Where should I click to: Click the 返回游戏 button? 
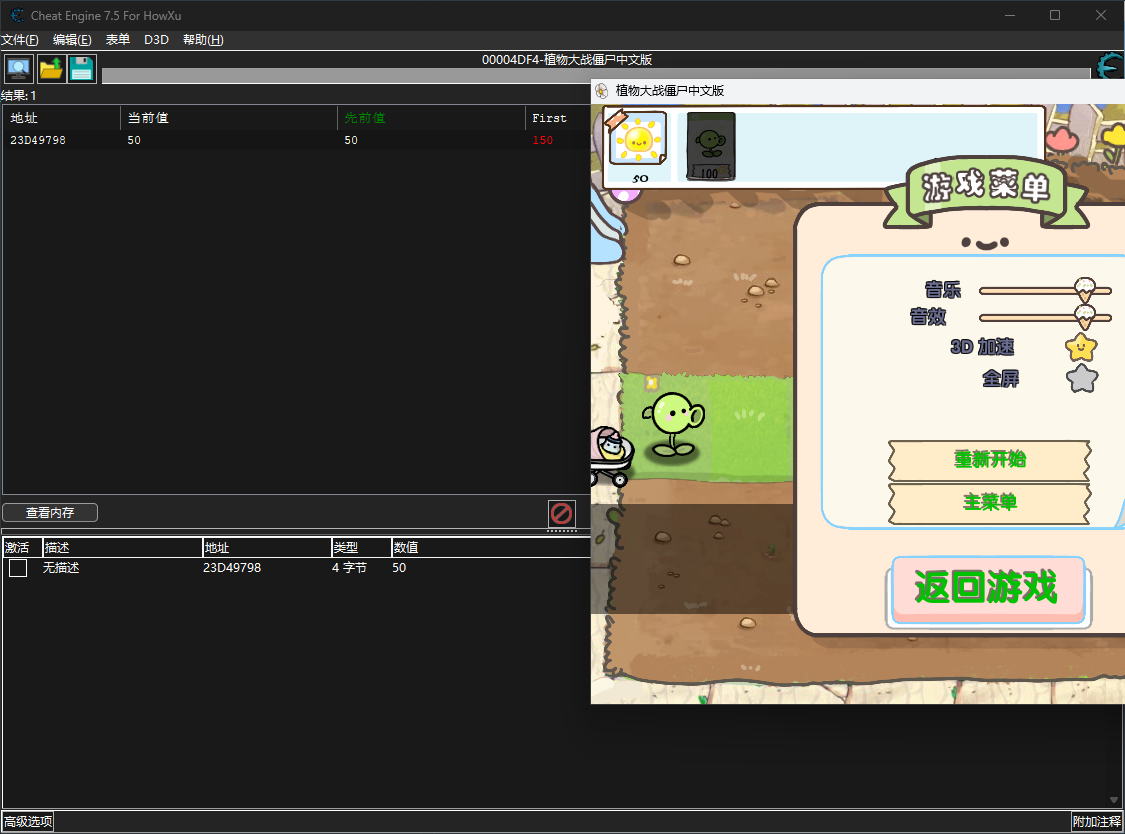pos(987,588)
